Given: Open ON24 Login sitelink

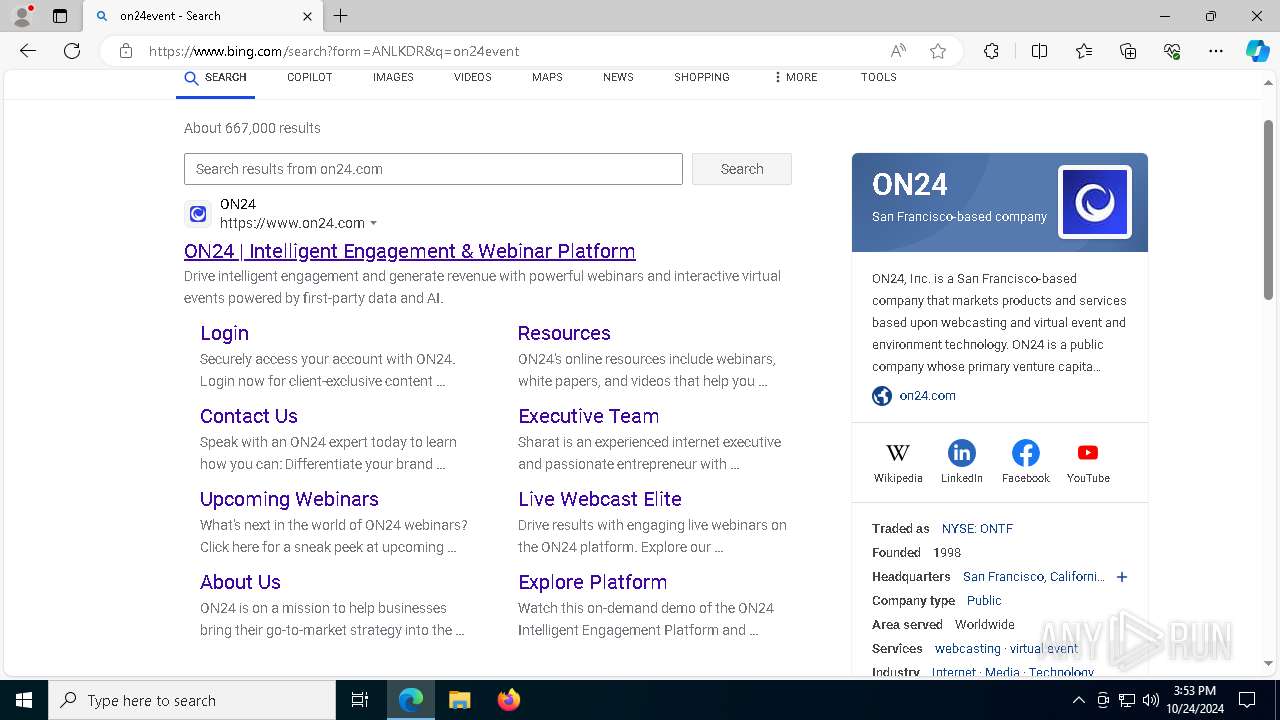Looking at the screenshot, I should tap(224, 333).
